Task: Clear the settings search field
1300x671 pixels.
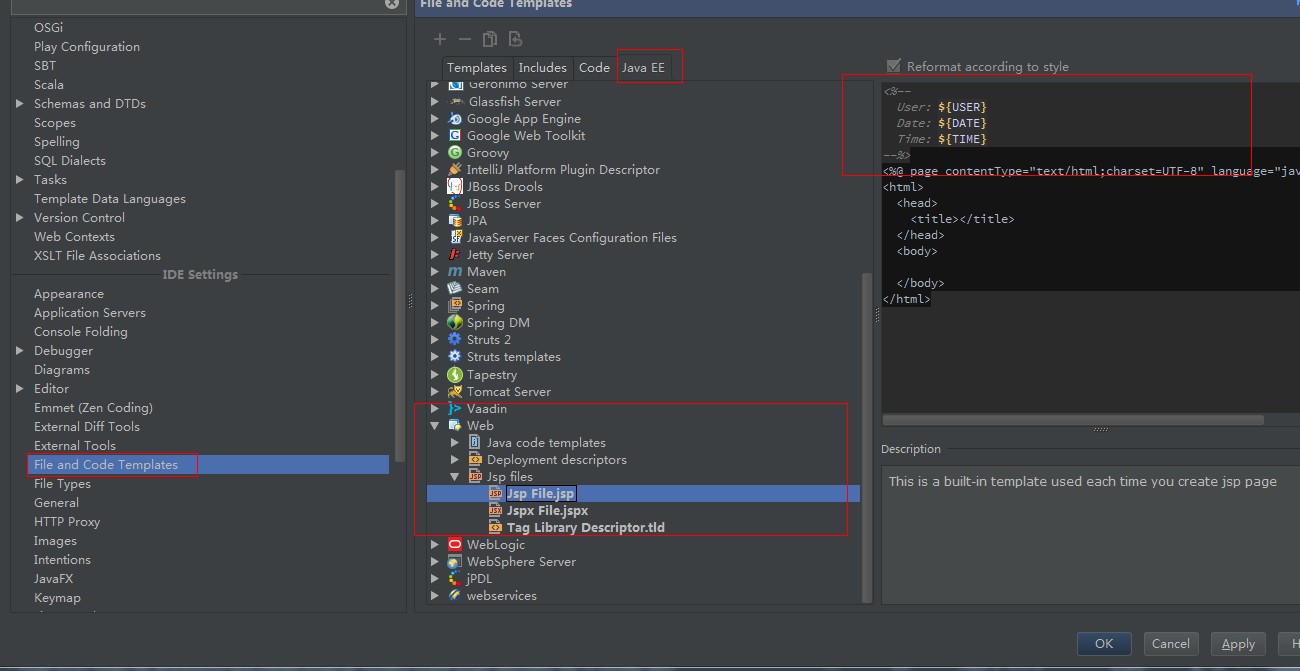Action: [x=392, y=4]
